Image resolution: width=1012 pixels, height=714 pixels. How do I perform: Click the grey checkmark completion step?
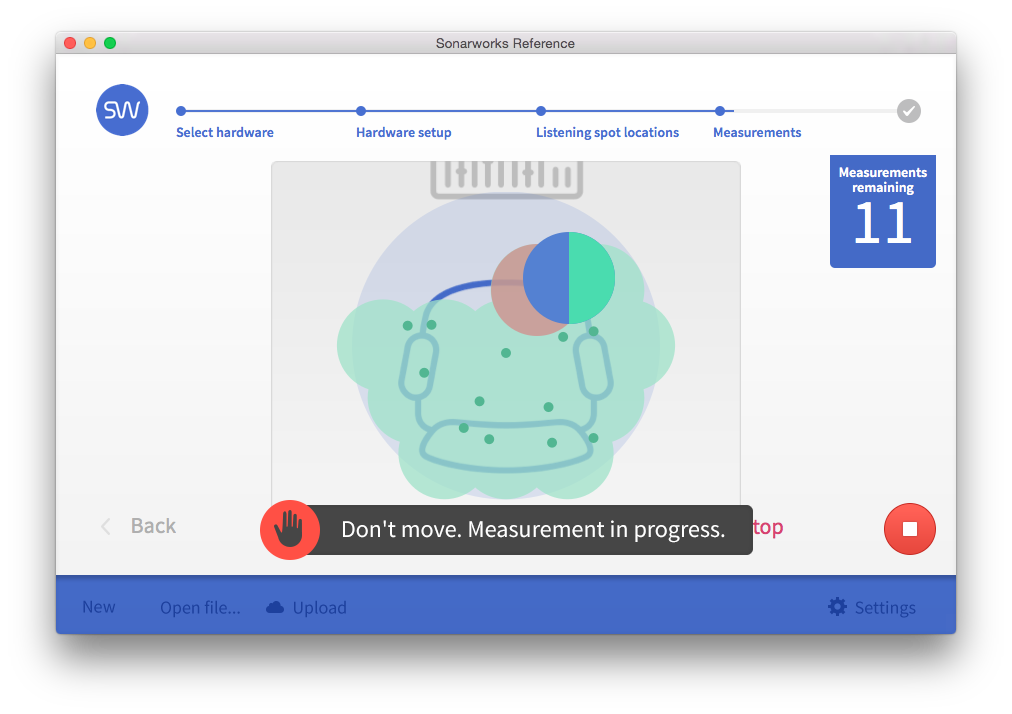908,111
